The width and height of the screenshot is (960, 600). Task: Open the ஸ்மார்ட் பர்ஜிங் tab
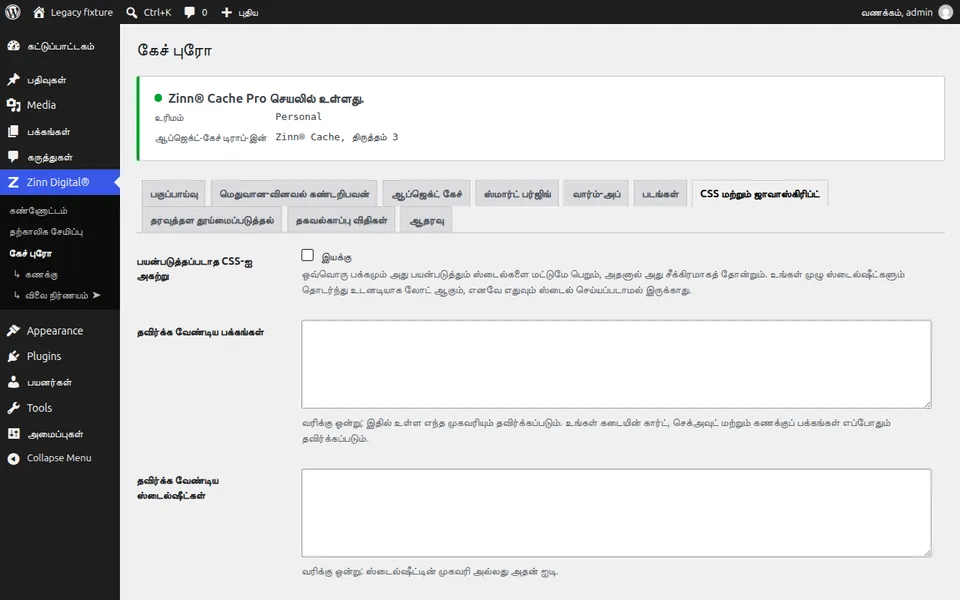[x=517, y=194]
